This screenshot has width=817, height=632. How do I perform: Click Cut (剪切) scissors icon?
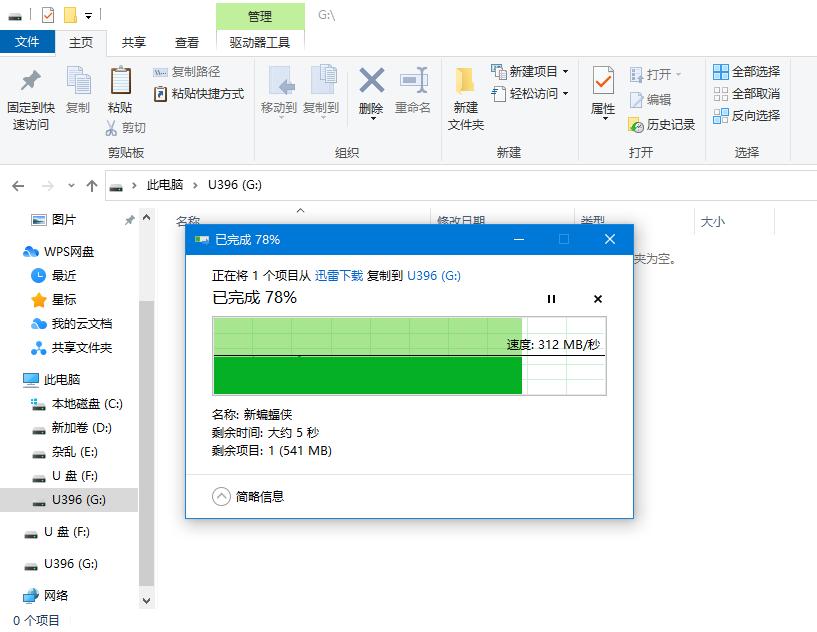[111, 128]
